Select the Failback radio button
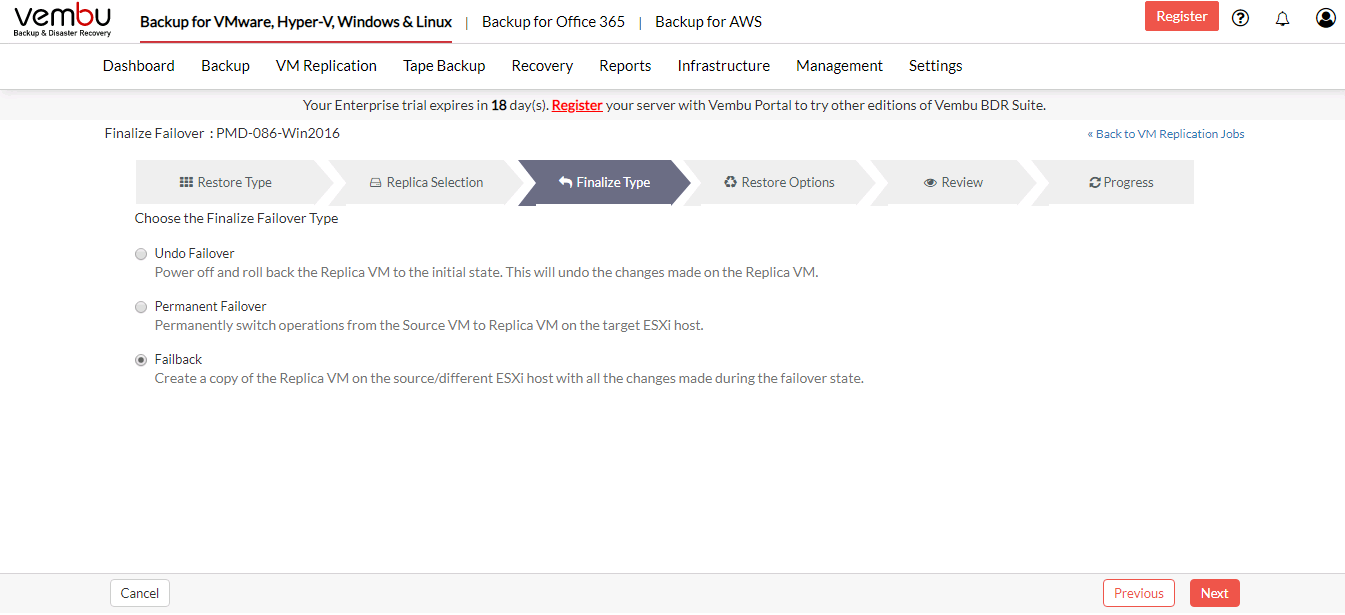1345x615 pixels. point(141,360)
